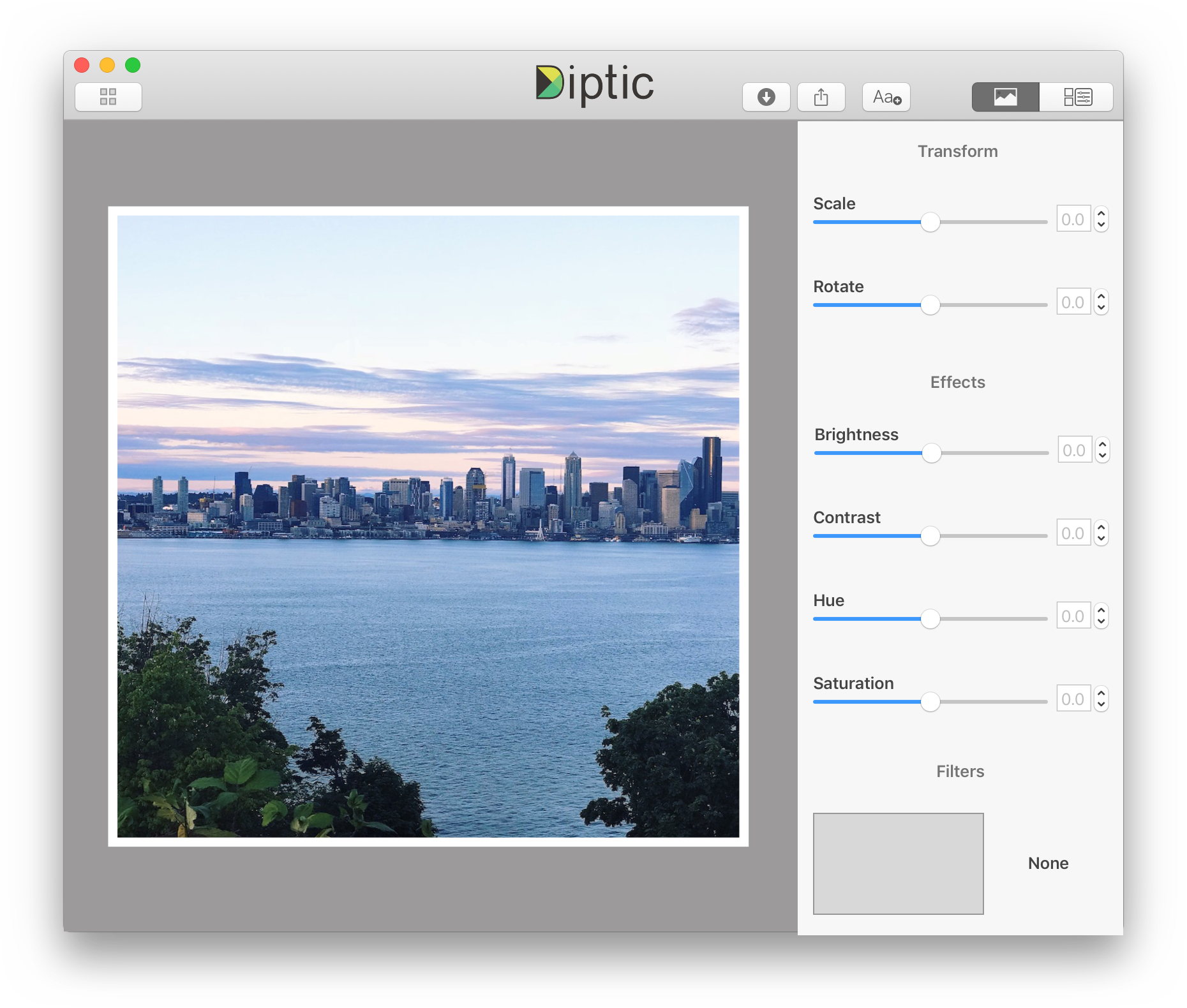Focus the Saturation value field

coord(1073,699)
